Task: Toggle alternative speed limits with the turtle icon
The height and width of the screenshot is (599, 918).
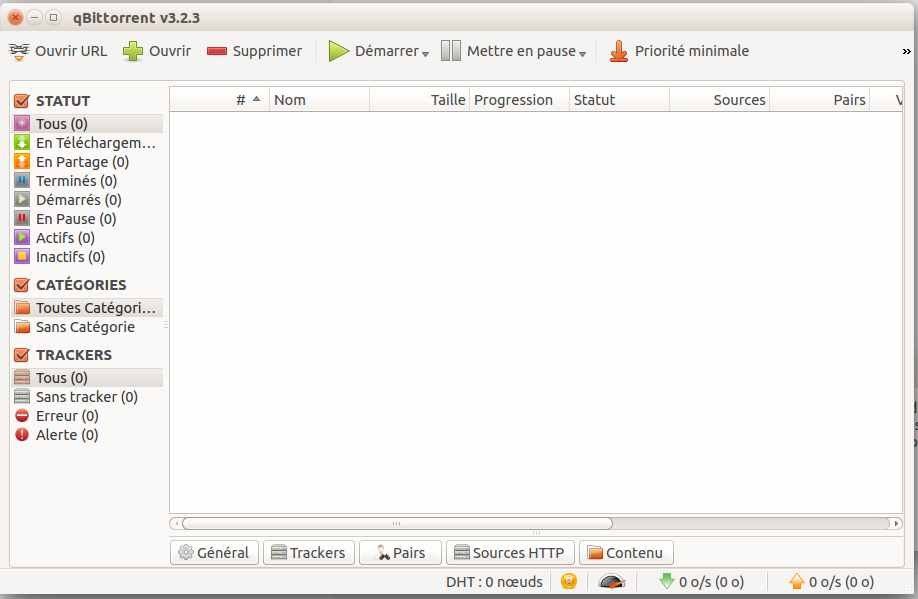Action: click(611, 581)
